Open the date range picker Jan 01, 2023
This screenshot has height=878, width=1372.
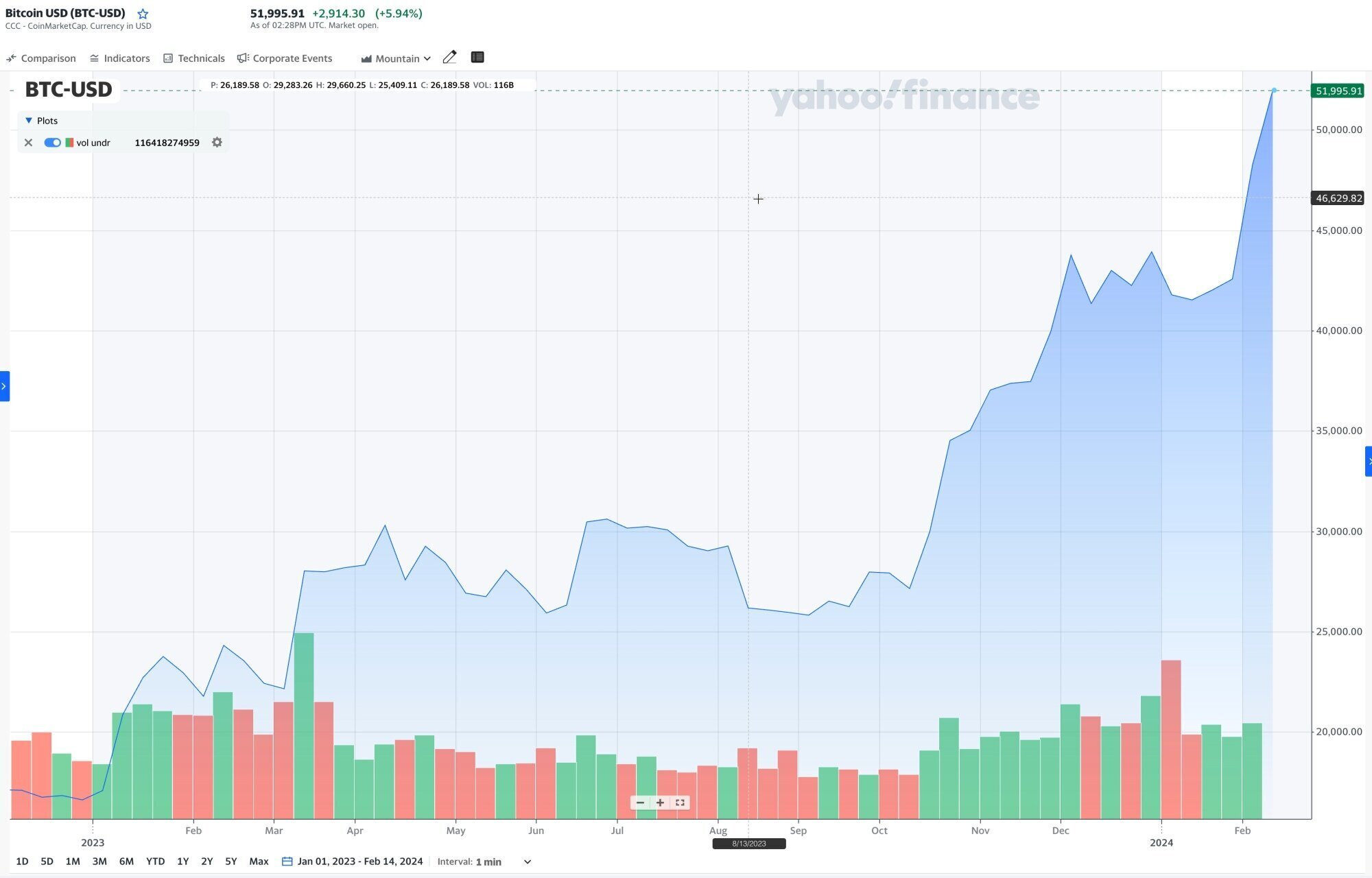pos(353,862)
